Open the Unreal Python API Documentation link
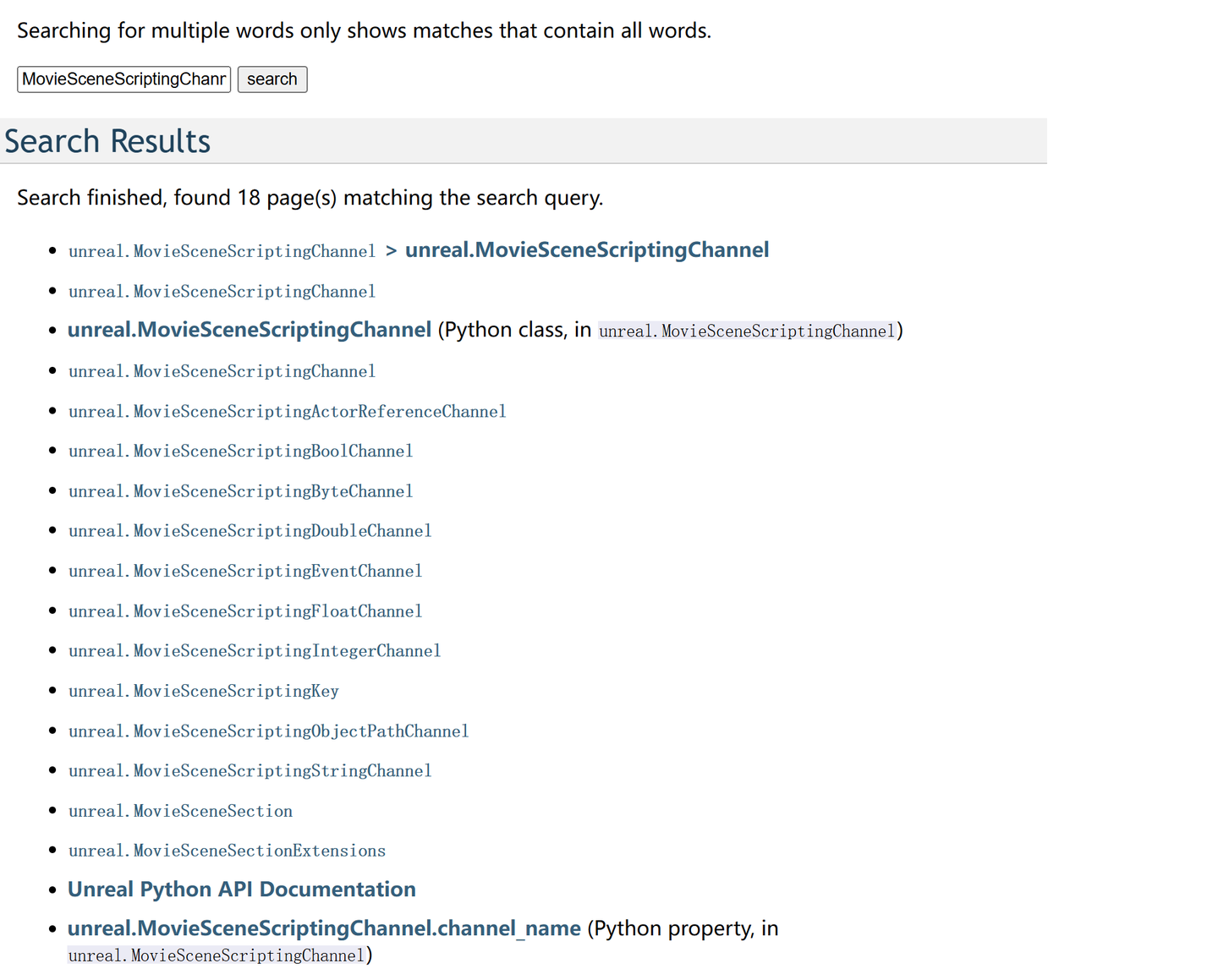Image resolution: width=1218 pixels, height=980 pixels. [x=242, y=890]
